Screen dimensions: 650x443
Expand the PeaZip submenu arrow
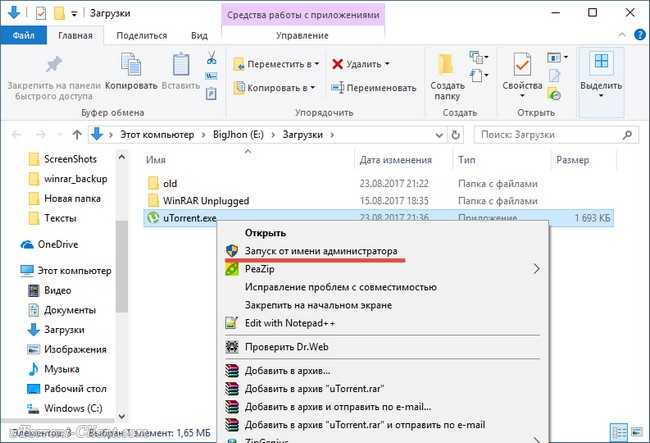pyautogui.click(x=536, y=269)
